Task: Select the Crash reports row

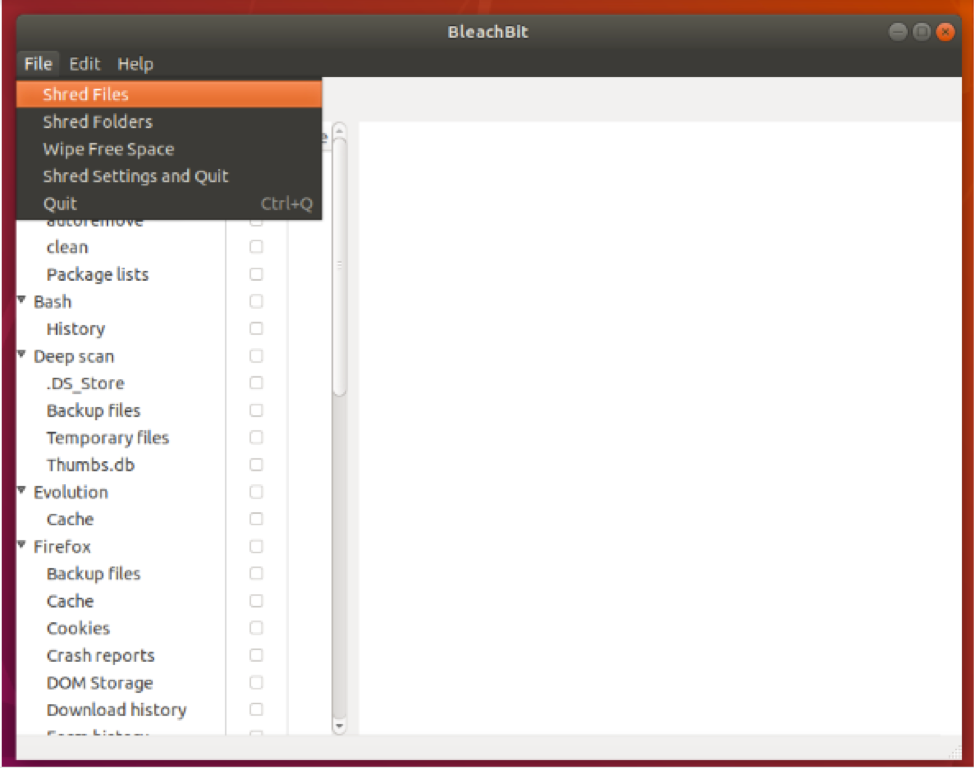Action: [x=101, y=656]
